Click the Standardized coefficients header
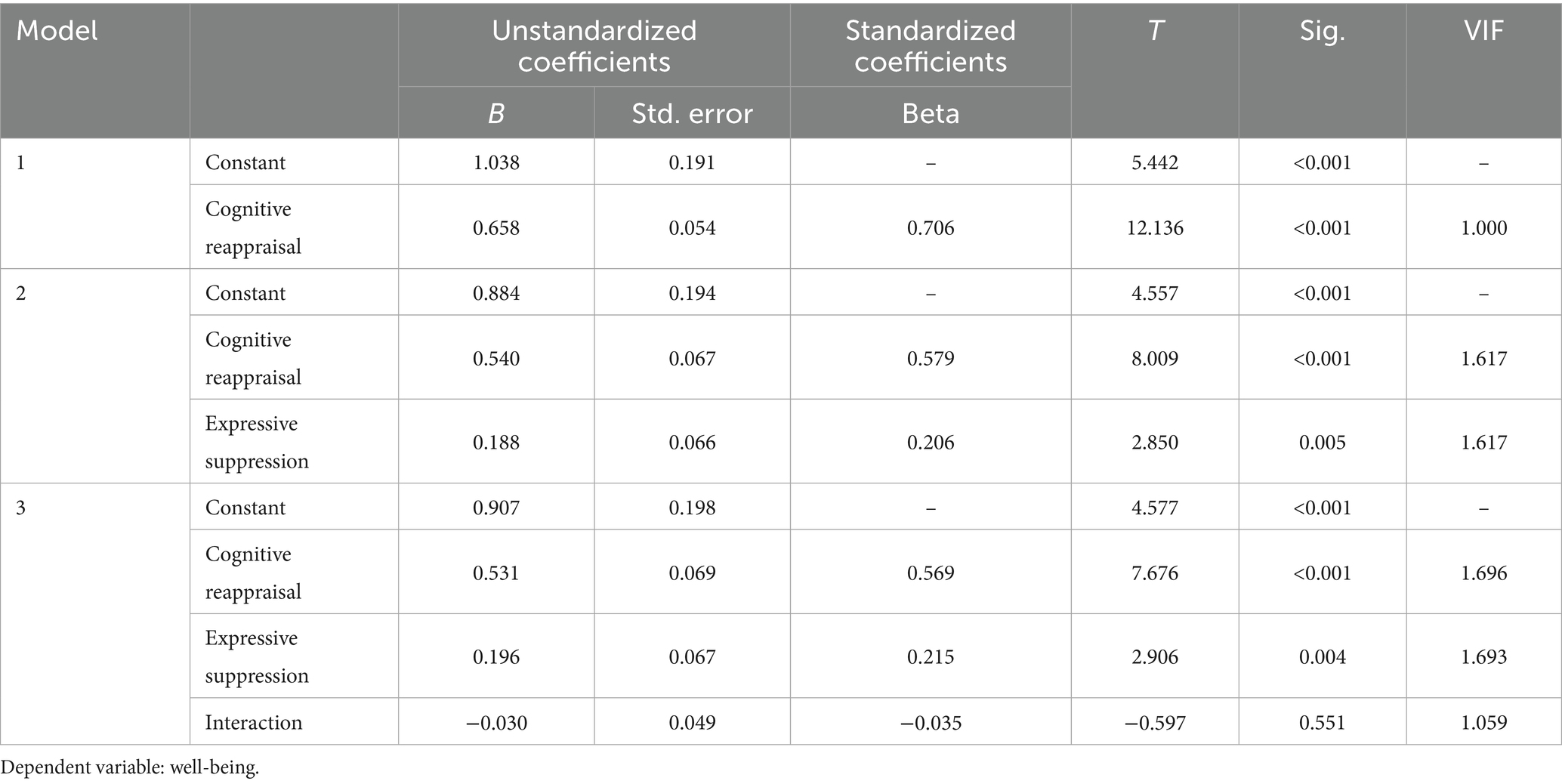1562x784 pixels. click(x=930, y=45)
